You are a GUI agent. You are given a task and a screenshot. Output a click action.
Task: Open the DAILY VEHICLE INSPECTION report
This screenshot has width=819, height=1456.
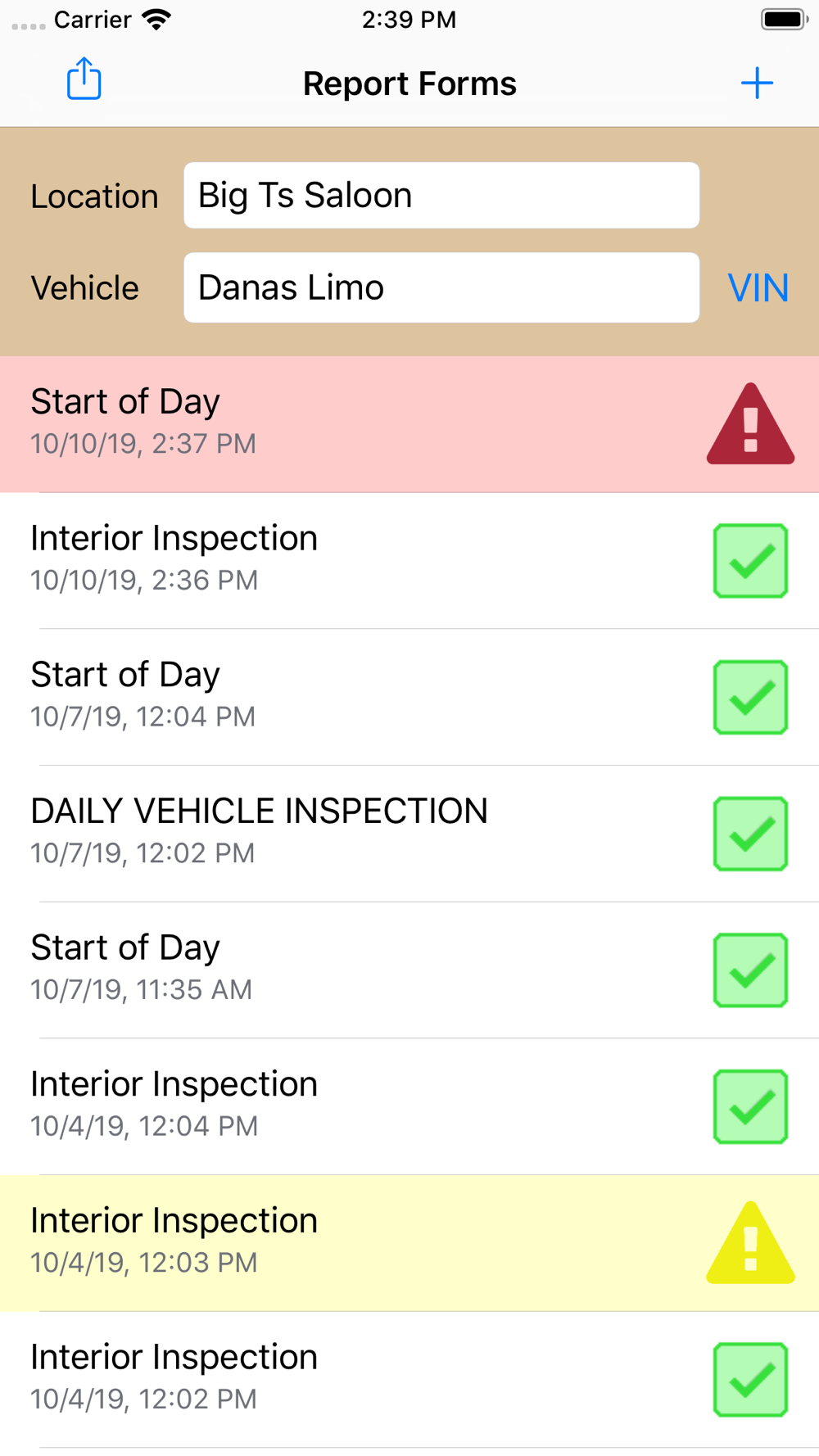pyautogui.click(x=328, y=833)
